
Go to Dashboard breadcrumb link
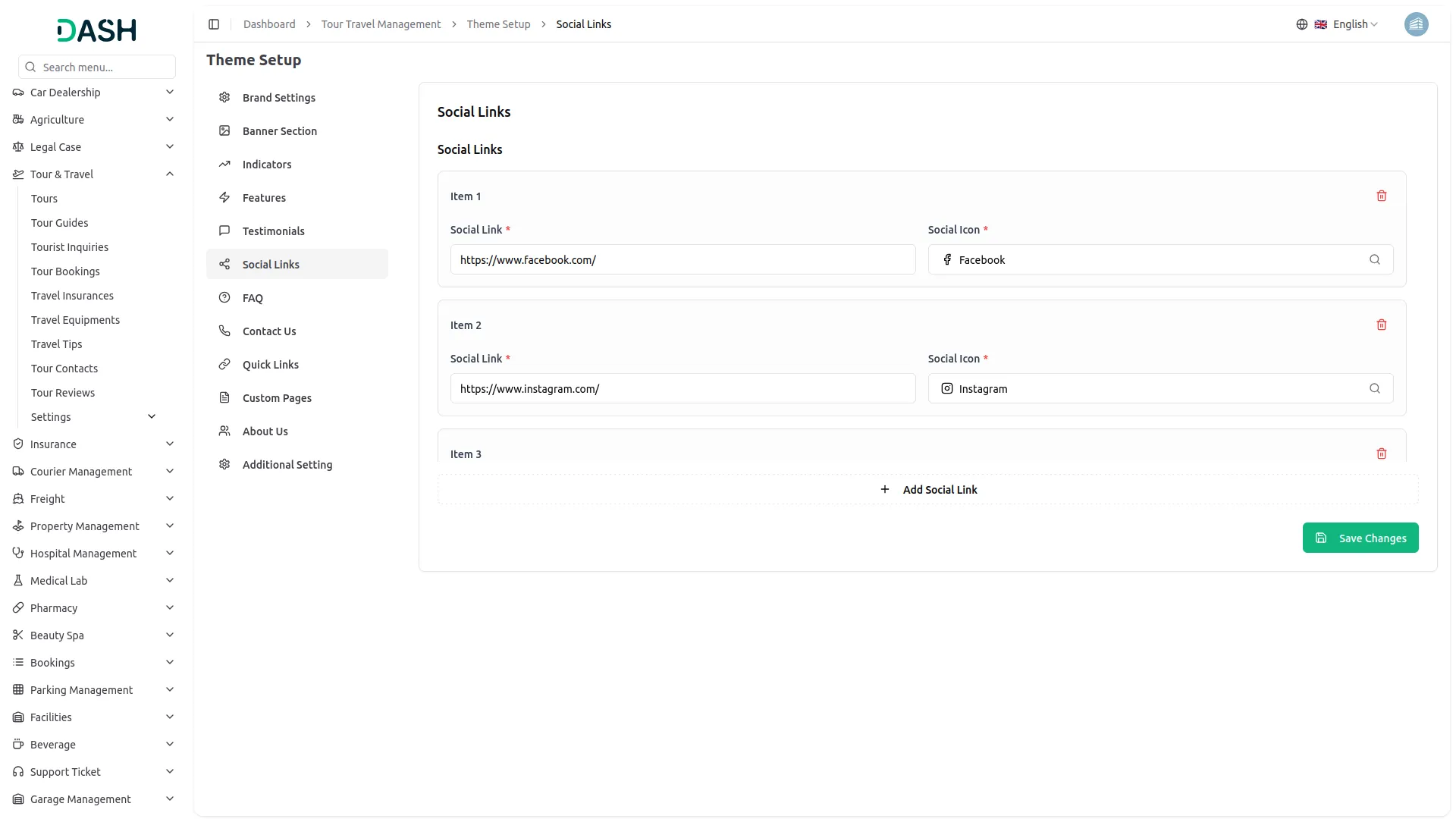269,24
